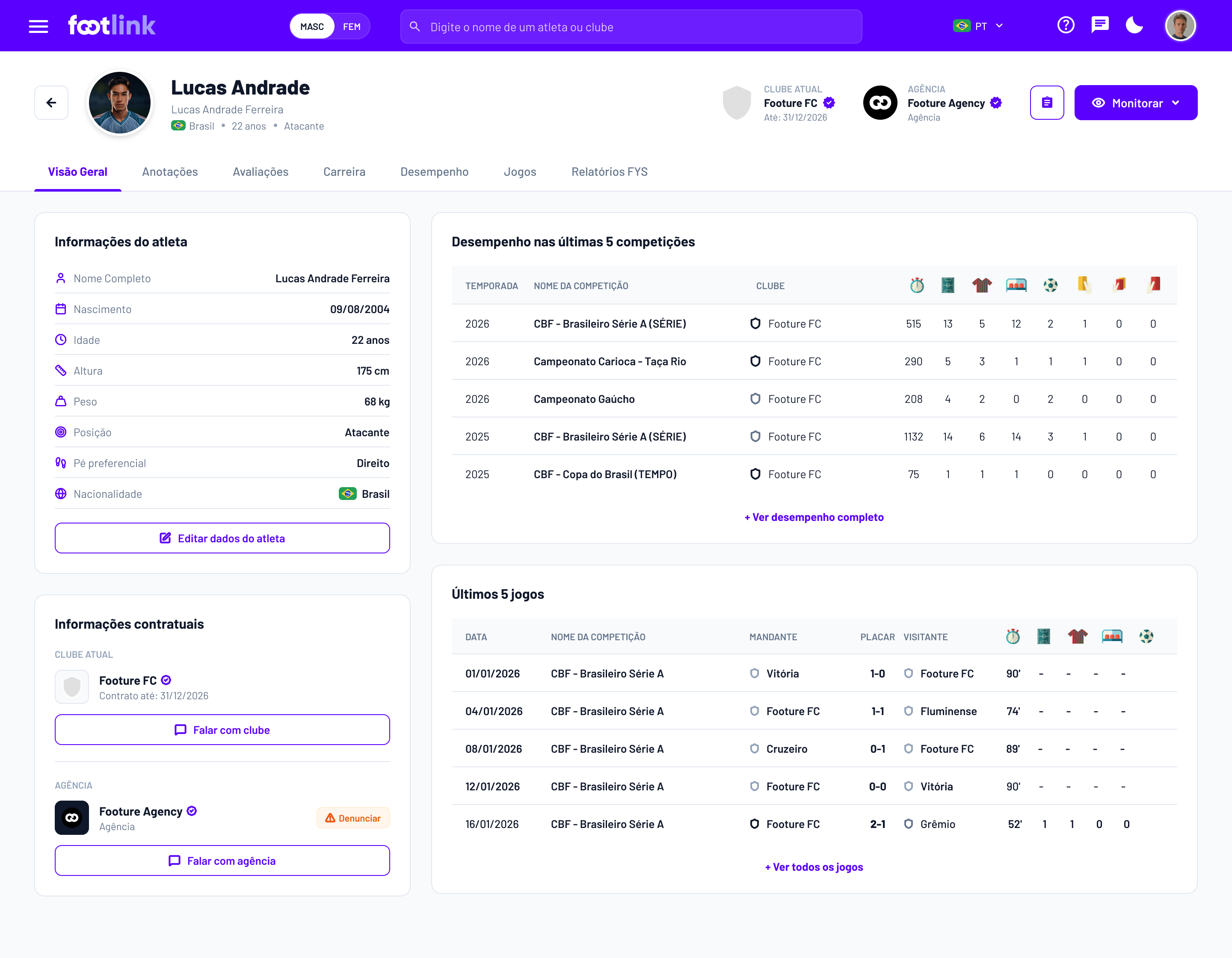
Task: Click the Denunciar warning button
Action: pyautogui.click(x=353, y=818)
